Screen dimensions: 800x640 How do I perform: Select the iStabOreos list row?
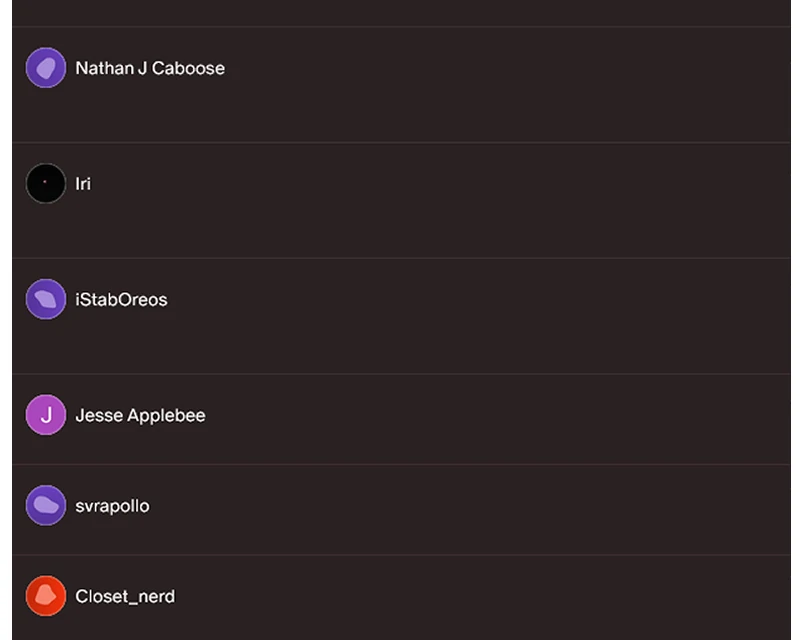[402, 316]
